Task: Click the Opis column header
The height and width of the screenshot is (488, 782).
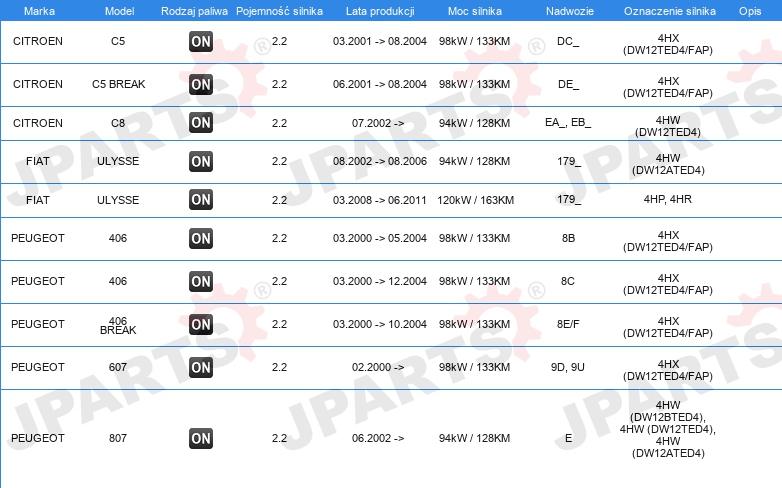Action: 750,11
